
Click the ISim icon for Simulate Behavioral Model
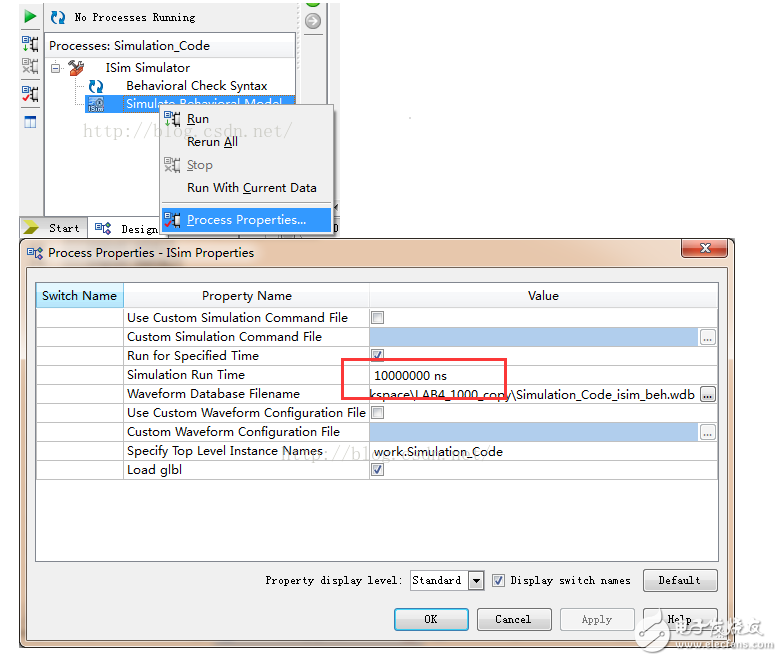(x=96, y=104)
